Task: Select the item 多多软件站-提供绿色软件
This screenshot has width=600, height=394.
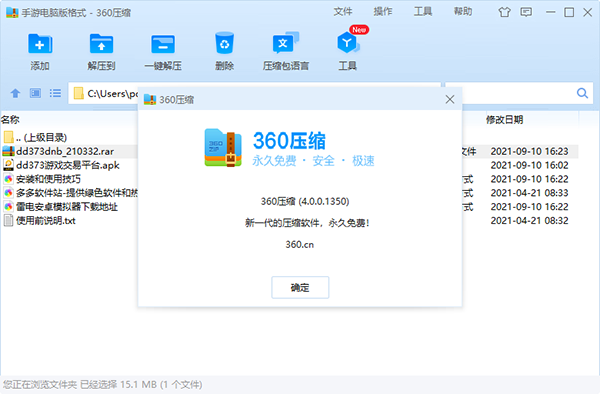Action: click(x=77, y=192)
